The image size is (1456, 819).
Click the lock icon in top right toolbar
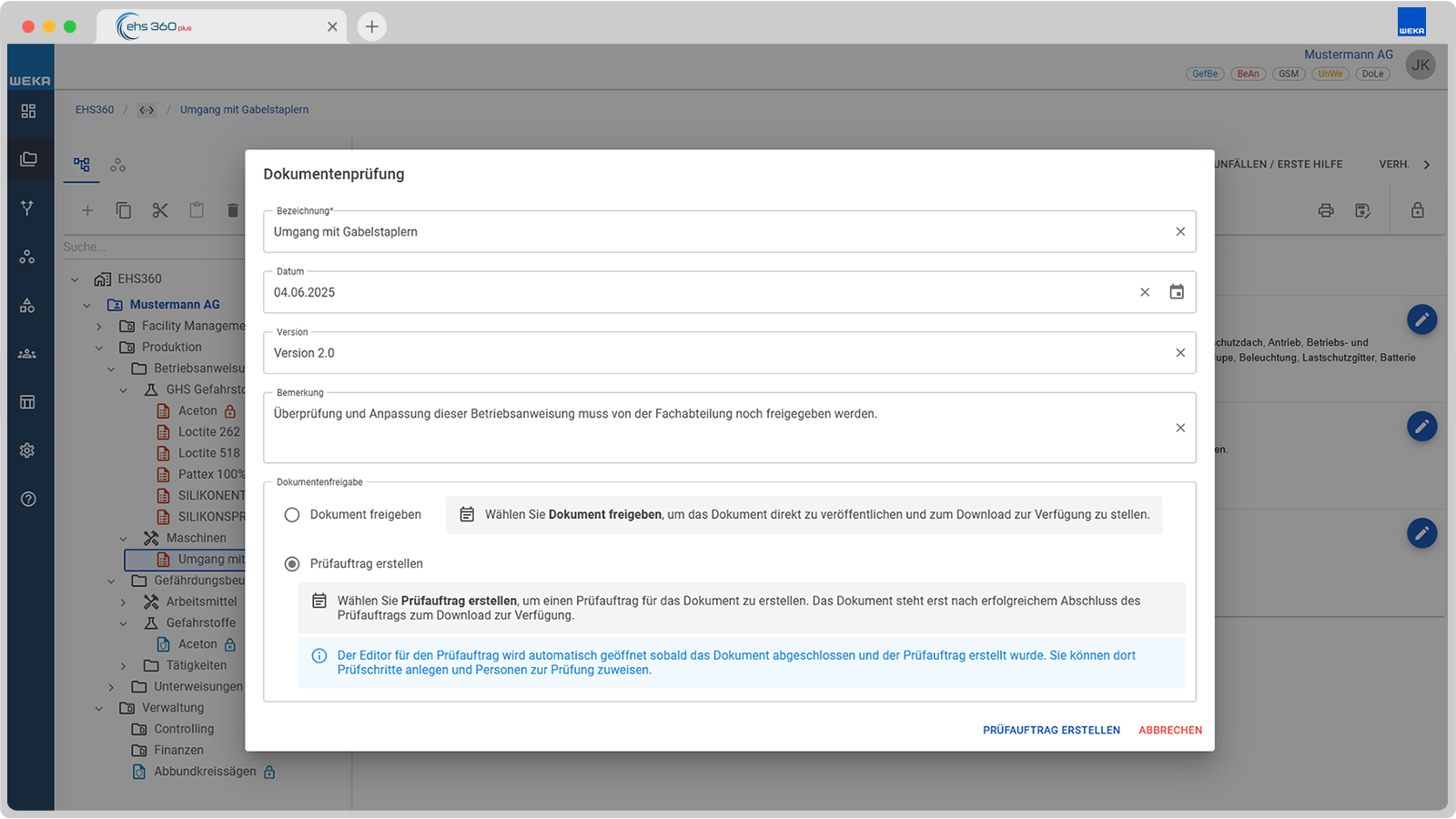pyautogui.click(x=1418, y=210)
